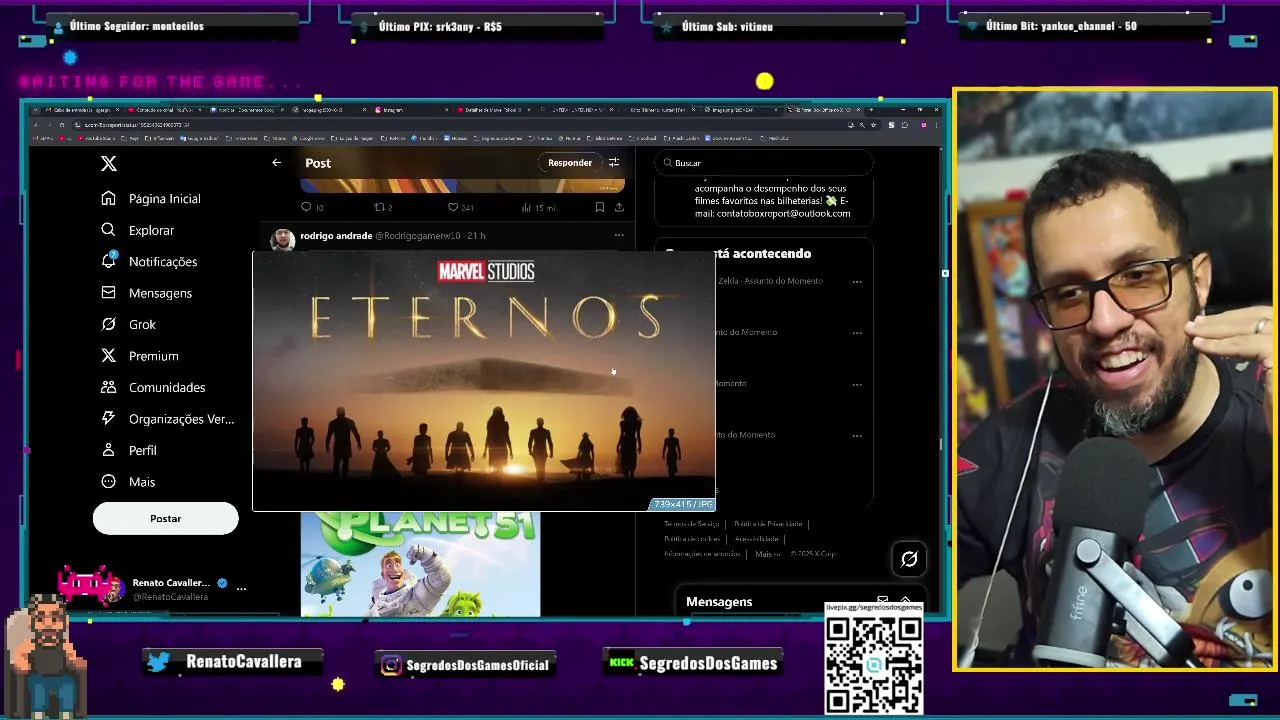Open Termos de Serviço footer link
The image size is (1280, 720).
pyautogui.click(x=692, y=524)
